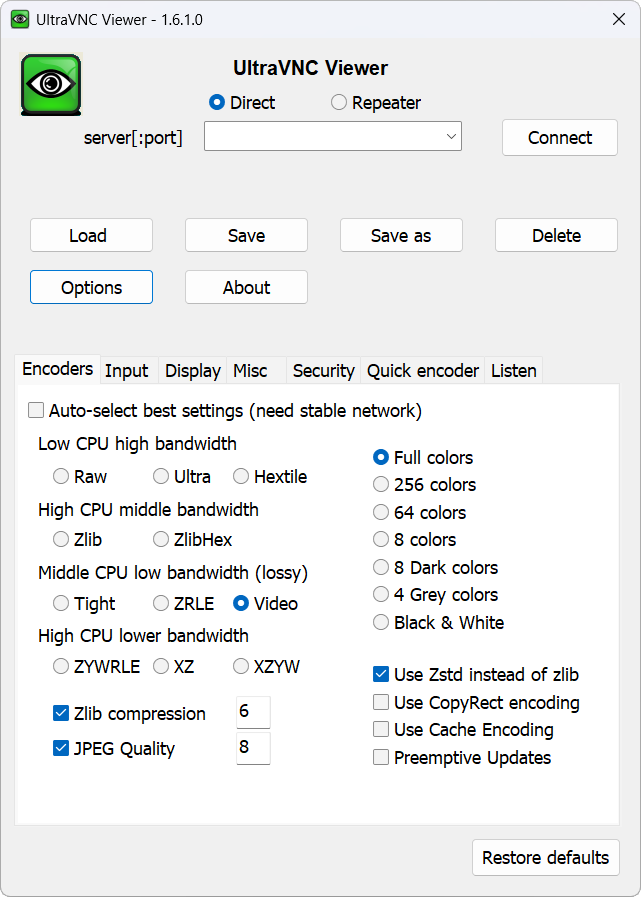Click the Restore defaults button
This screenshot has width=641, height=897.
pos(545,857)
